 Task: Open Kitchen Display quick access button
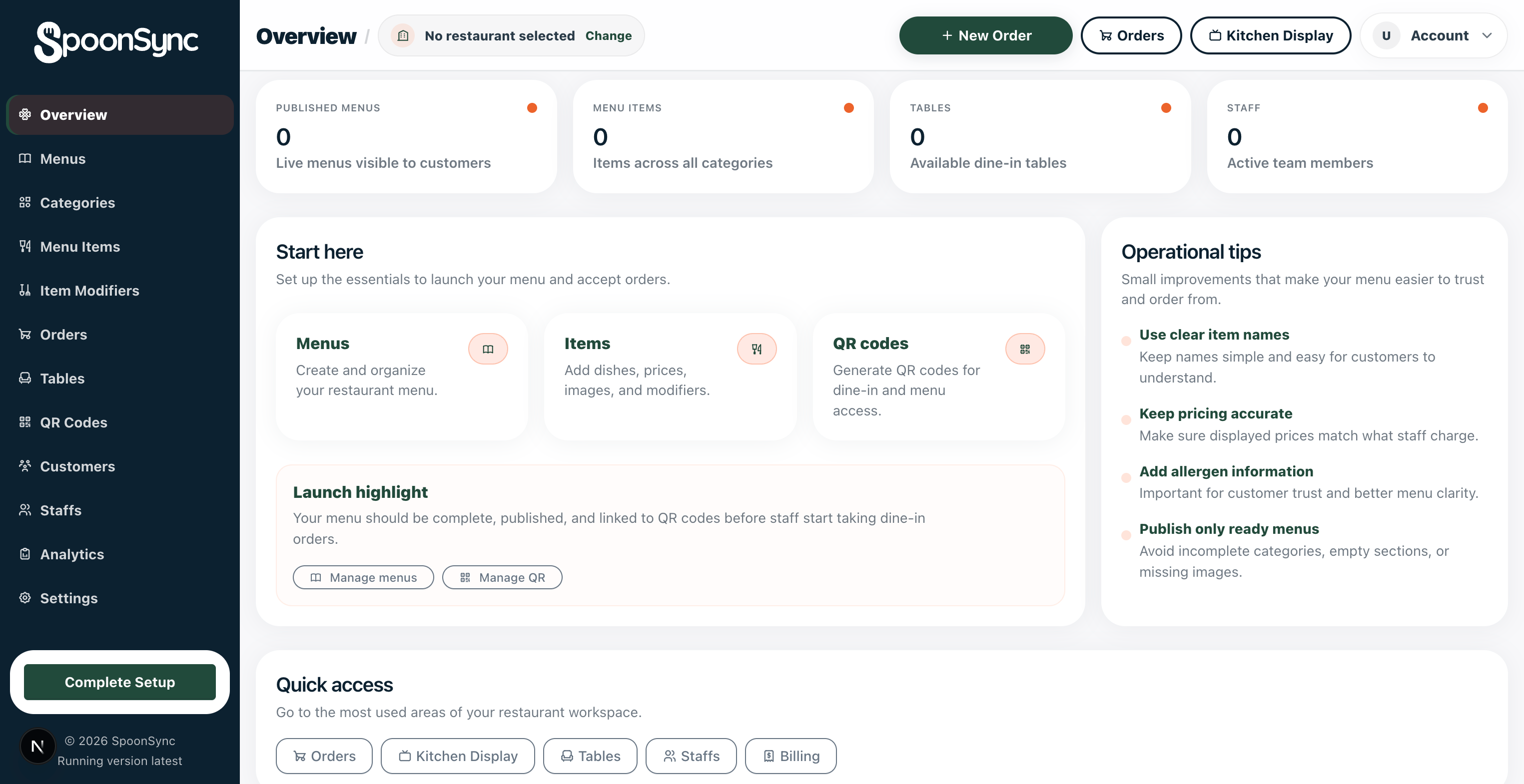pos(458,756)
